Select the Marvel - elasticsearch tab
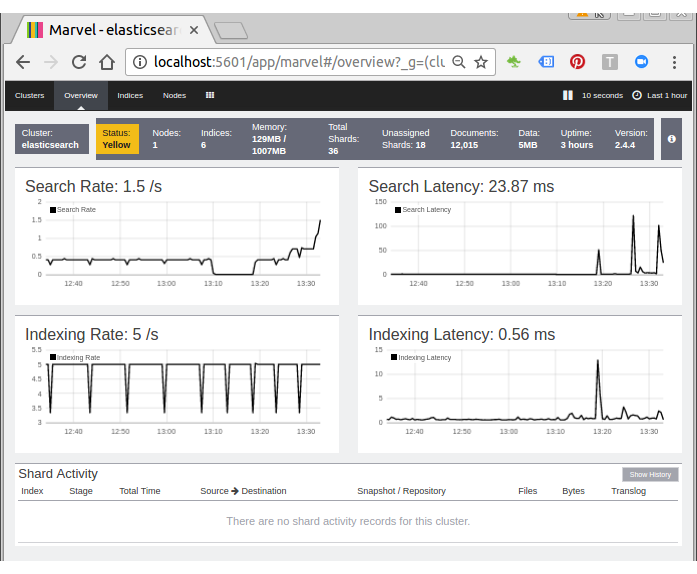This screenshot has height=574, width=697. [112, 30]
